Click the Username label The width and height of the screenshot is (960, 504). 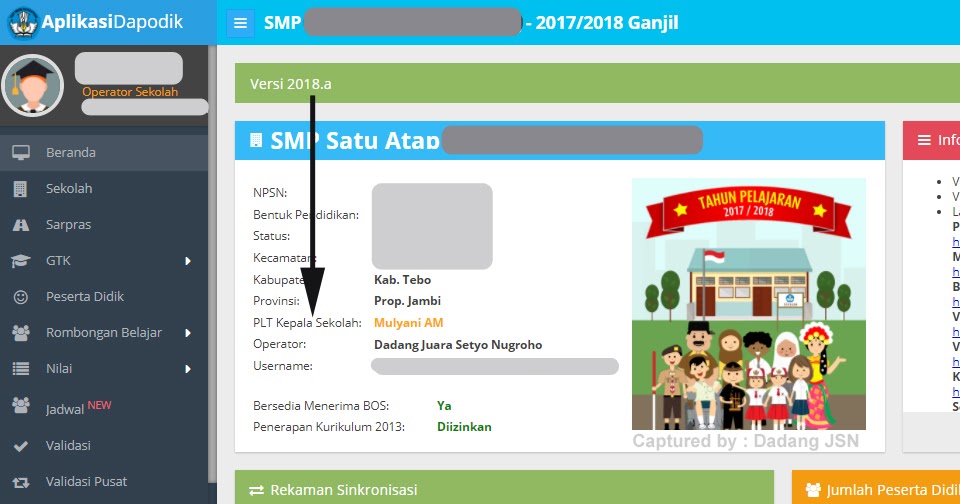[283, 366]
